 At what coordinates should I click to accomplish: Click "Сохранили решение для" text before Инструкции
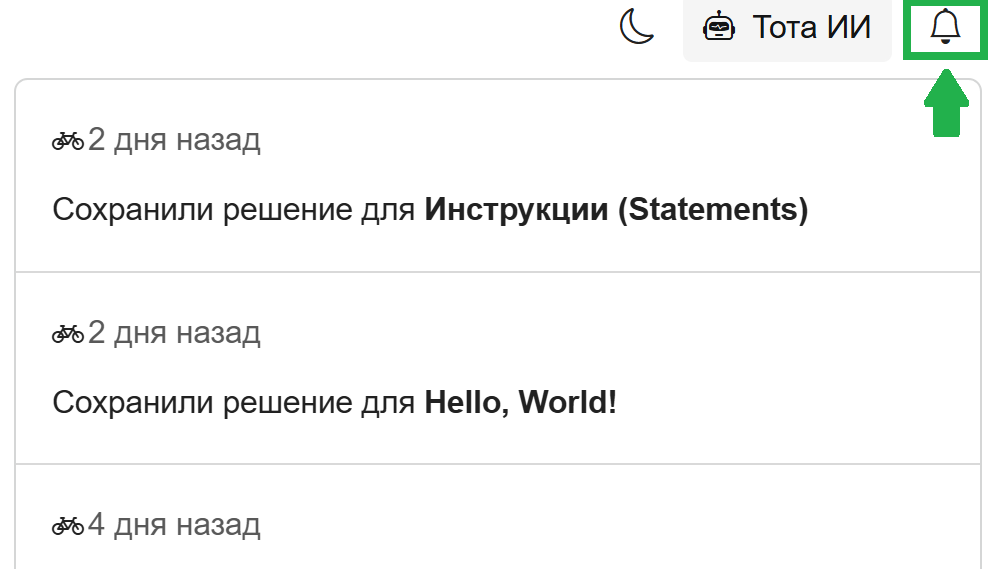coord(234,210)
